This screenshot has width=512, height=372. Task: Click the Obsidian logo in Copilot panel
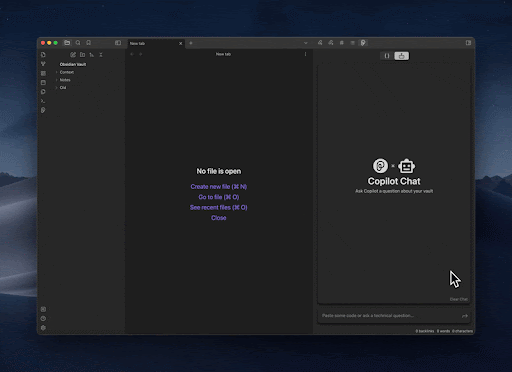click(380, 166)
